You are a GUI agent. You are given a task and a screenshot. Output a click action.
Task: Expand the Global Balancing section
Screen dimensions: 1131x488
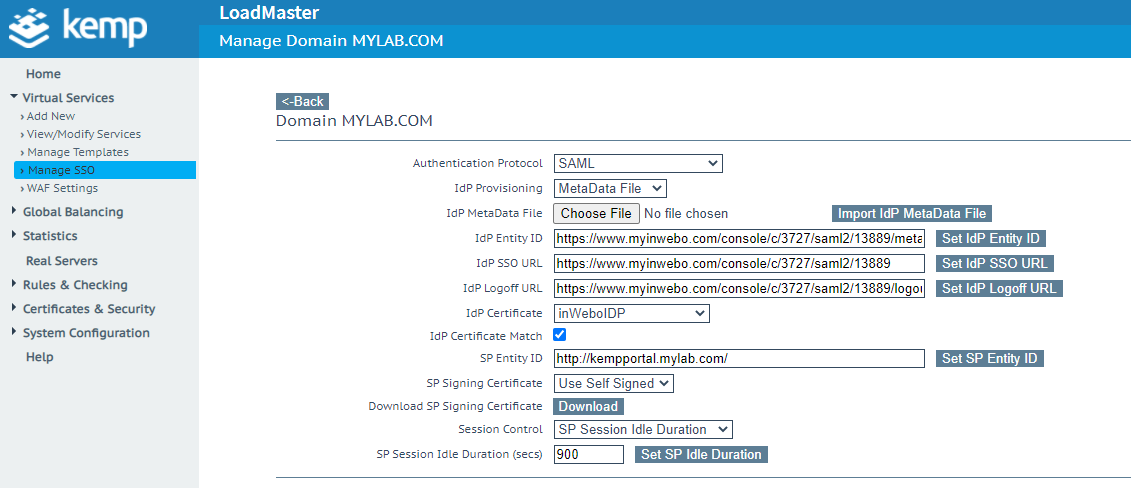click(72, 212)
